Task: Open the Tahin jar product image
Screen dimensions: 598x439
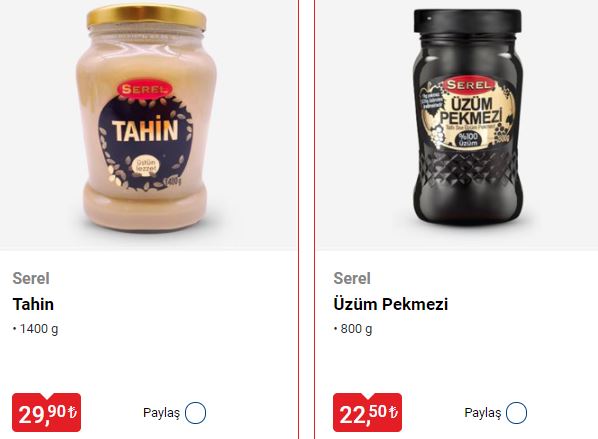Action: tap(147, 118)
